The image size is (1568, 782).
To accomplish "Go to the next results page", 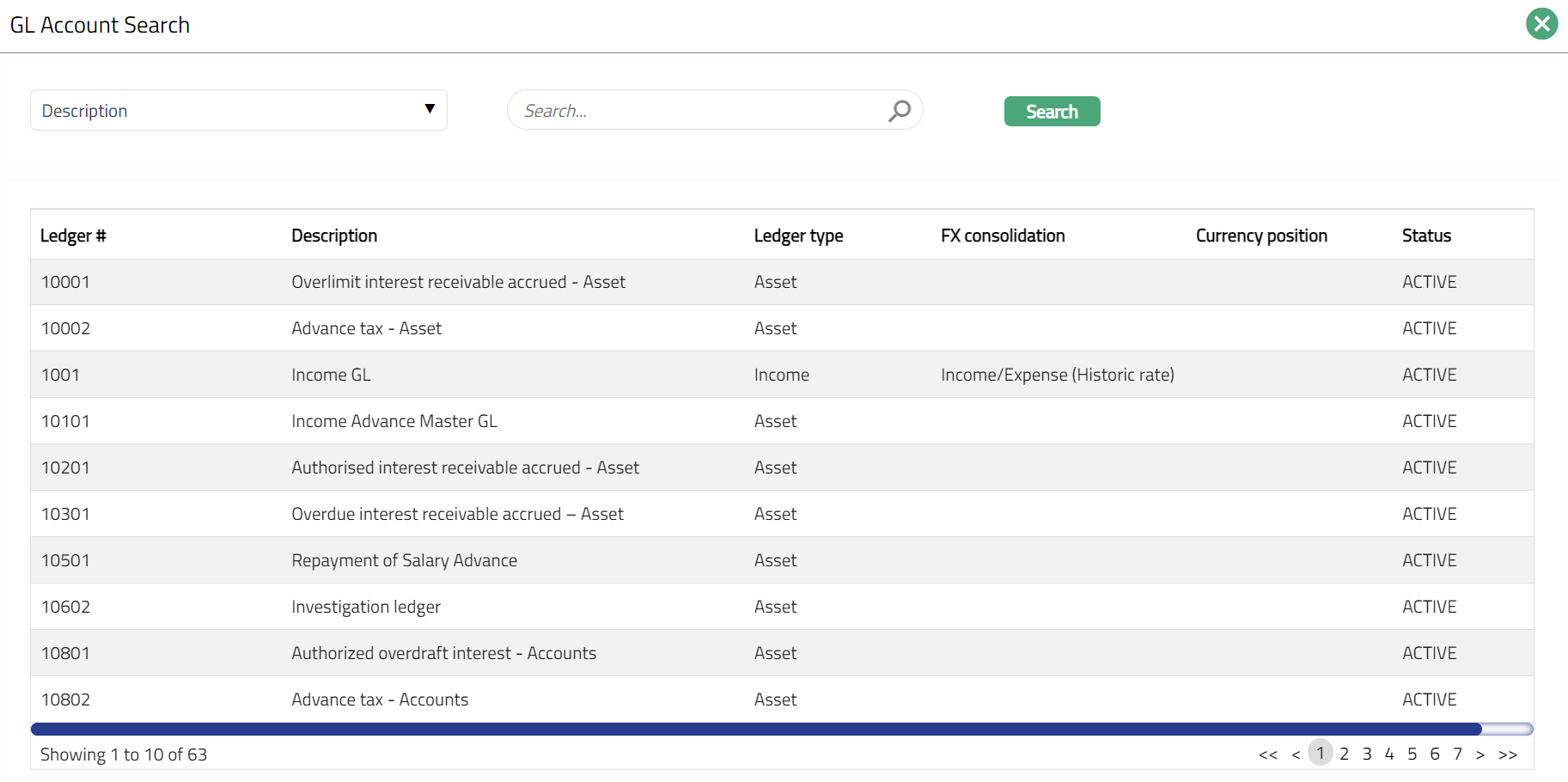I will (x=1480, y=755).
